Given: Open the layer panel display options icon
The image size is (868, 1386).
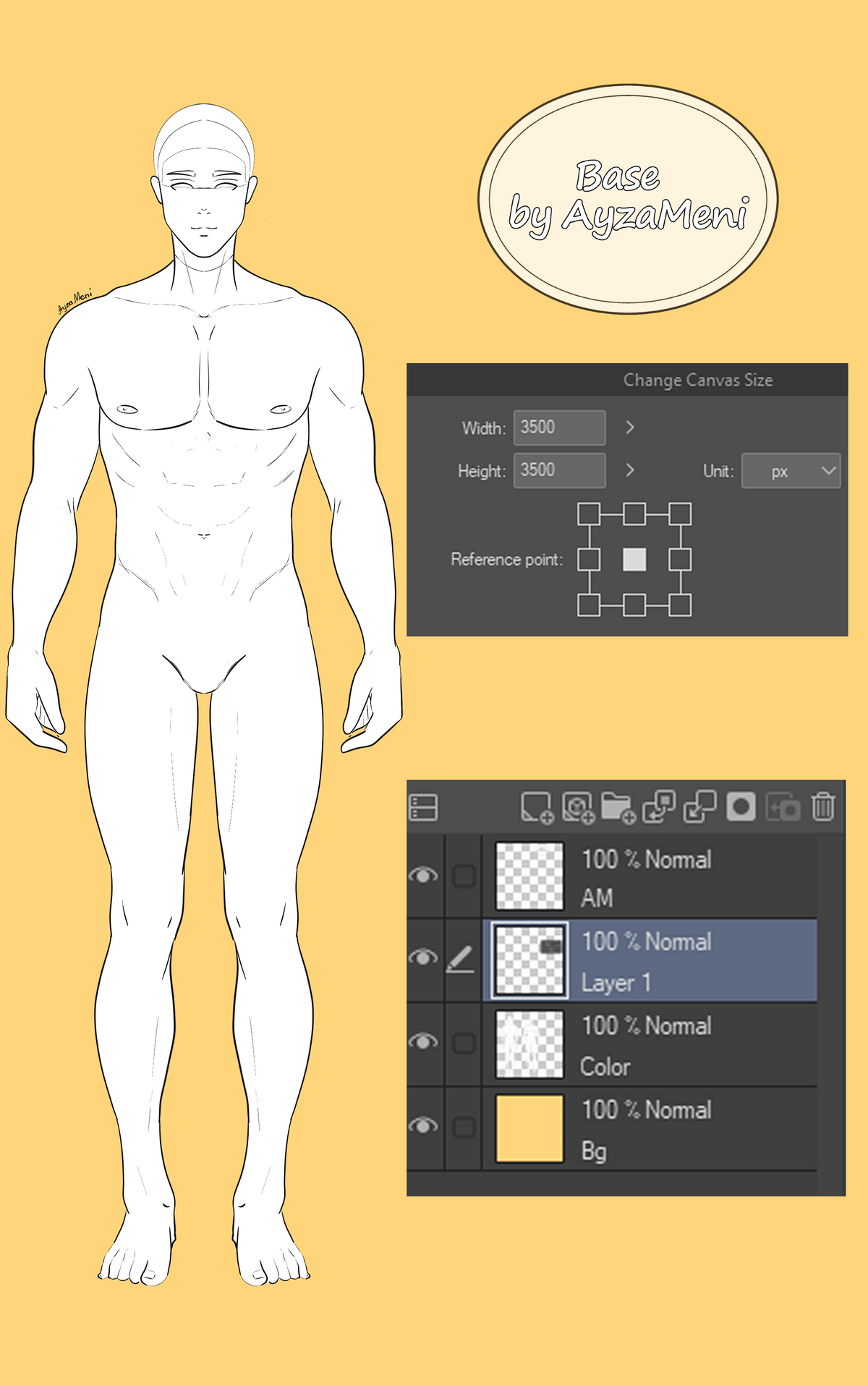Looking at the screenshot, I should [x=423, y=807].
